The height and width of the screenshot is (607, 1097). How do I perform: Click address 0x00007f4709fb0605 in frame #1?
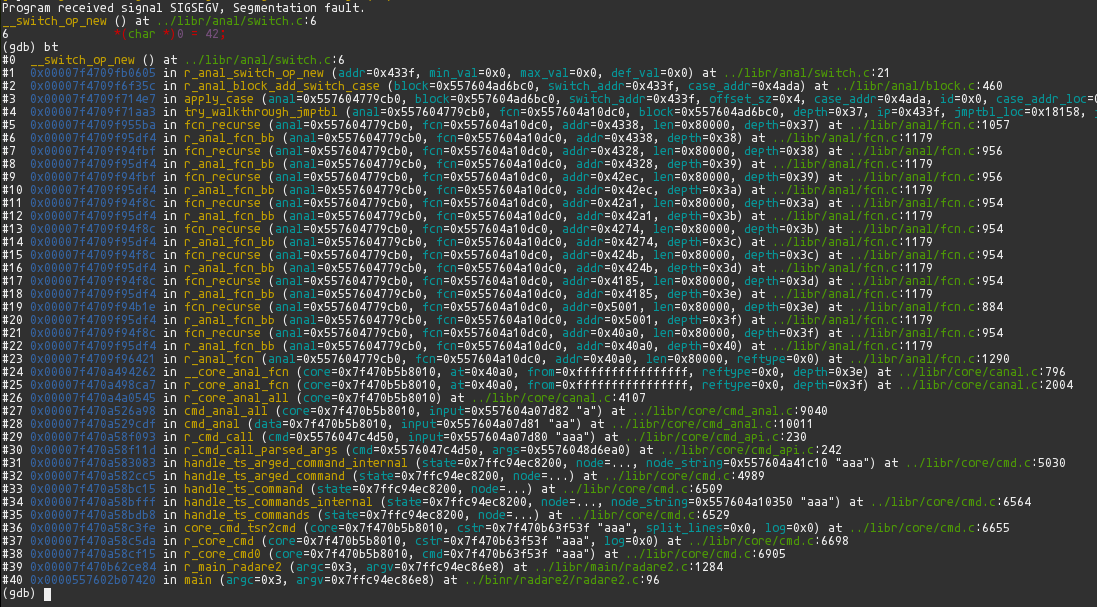(93, 73)
